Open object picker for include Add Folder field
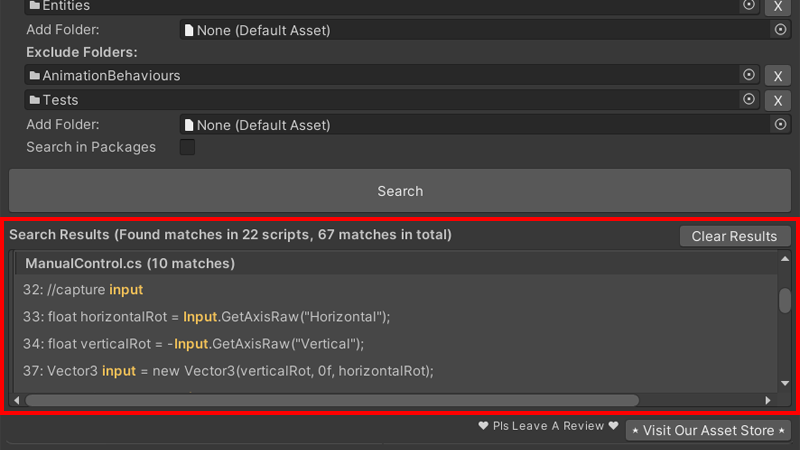This screenshot has height=450, width=800. (780, 30)
